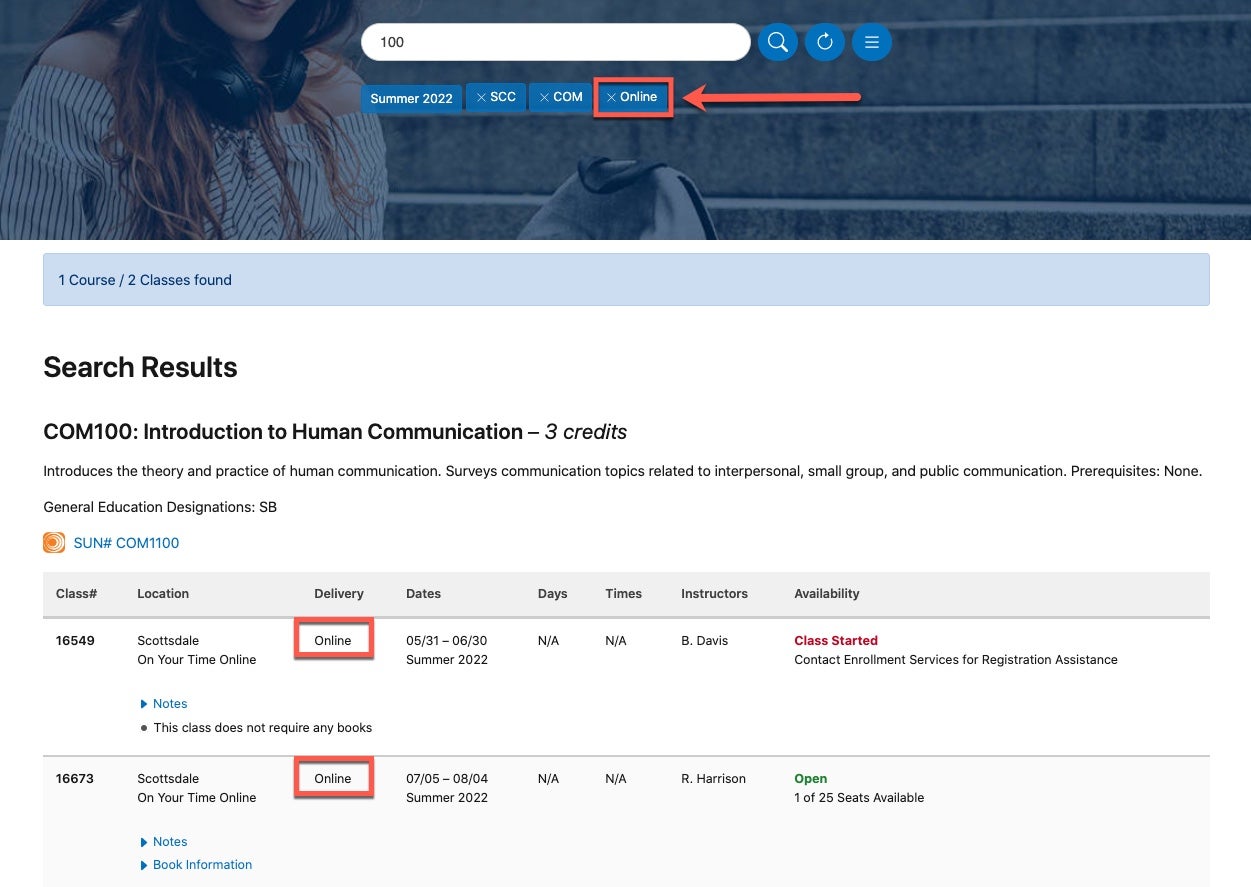The height and width of the screenshot is (887, 1251).
Task: Click the orange SUN system swirl icon
Action: coord(54,543)
